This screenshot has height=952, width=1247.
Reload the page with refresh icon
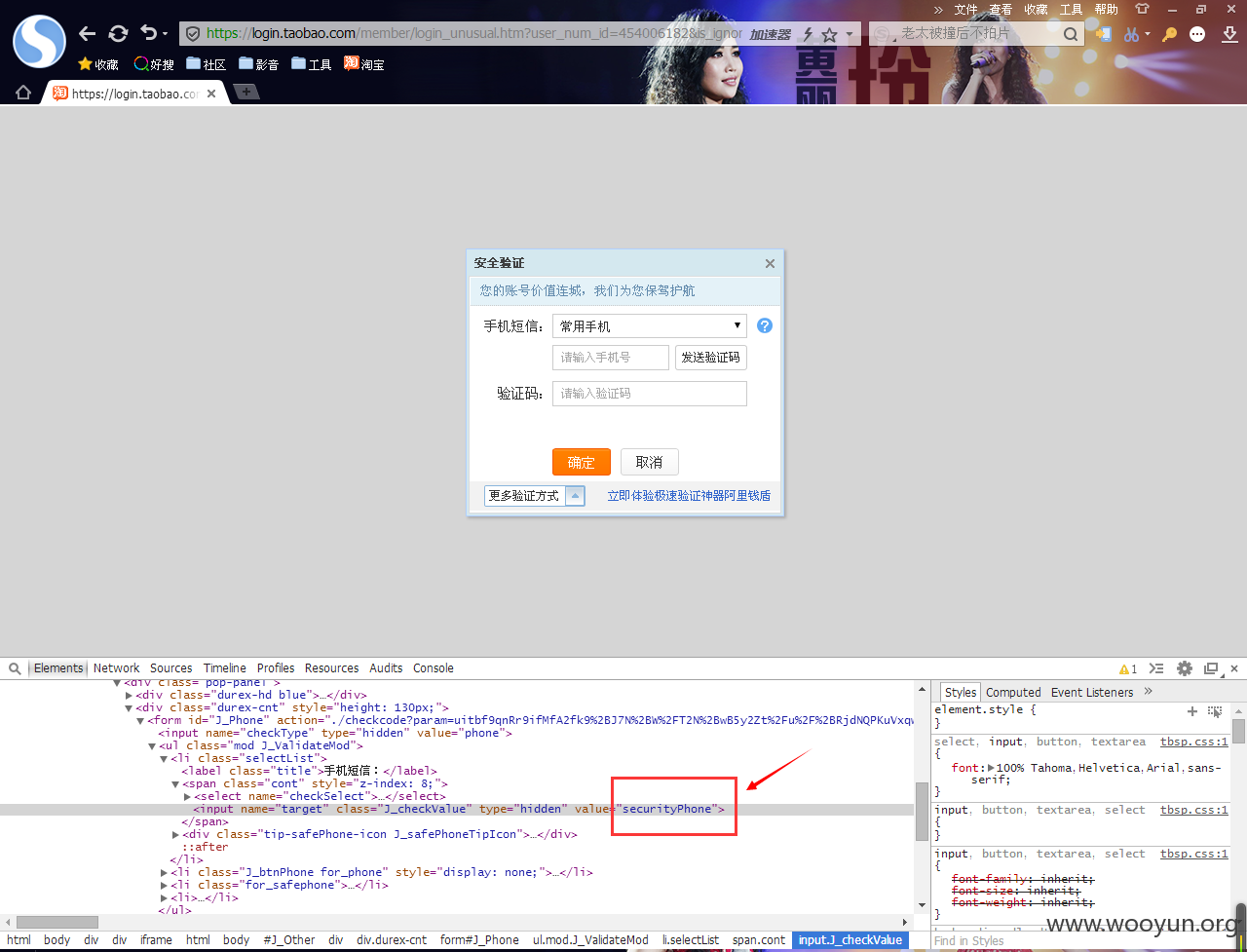tap(118, 34)
